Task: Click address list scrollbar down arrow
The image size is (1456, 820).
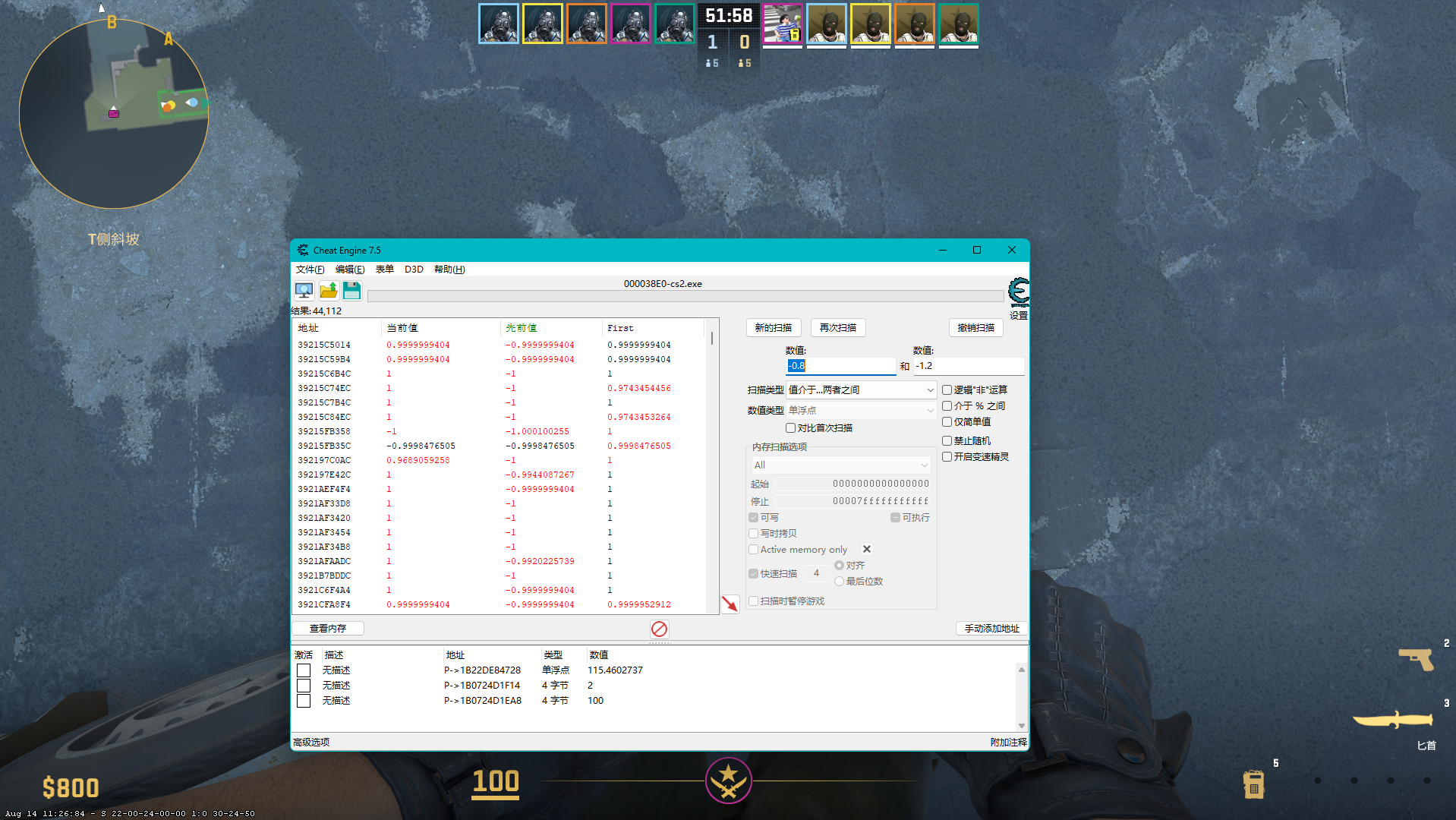Action: click(1022, 726)
